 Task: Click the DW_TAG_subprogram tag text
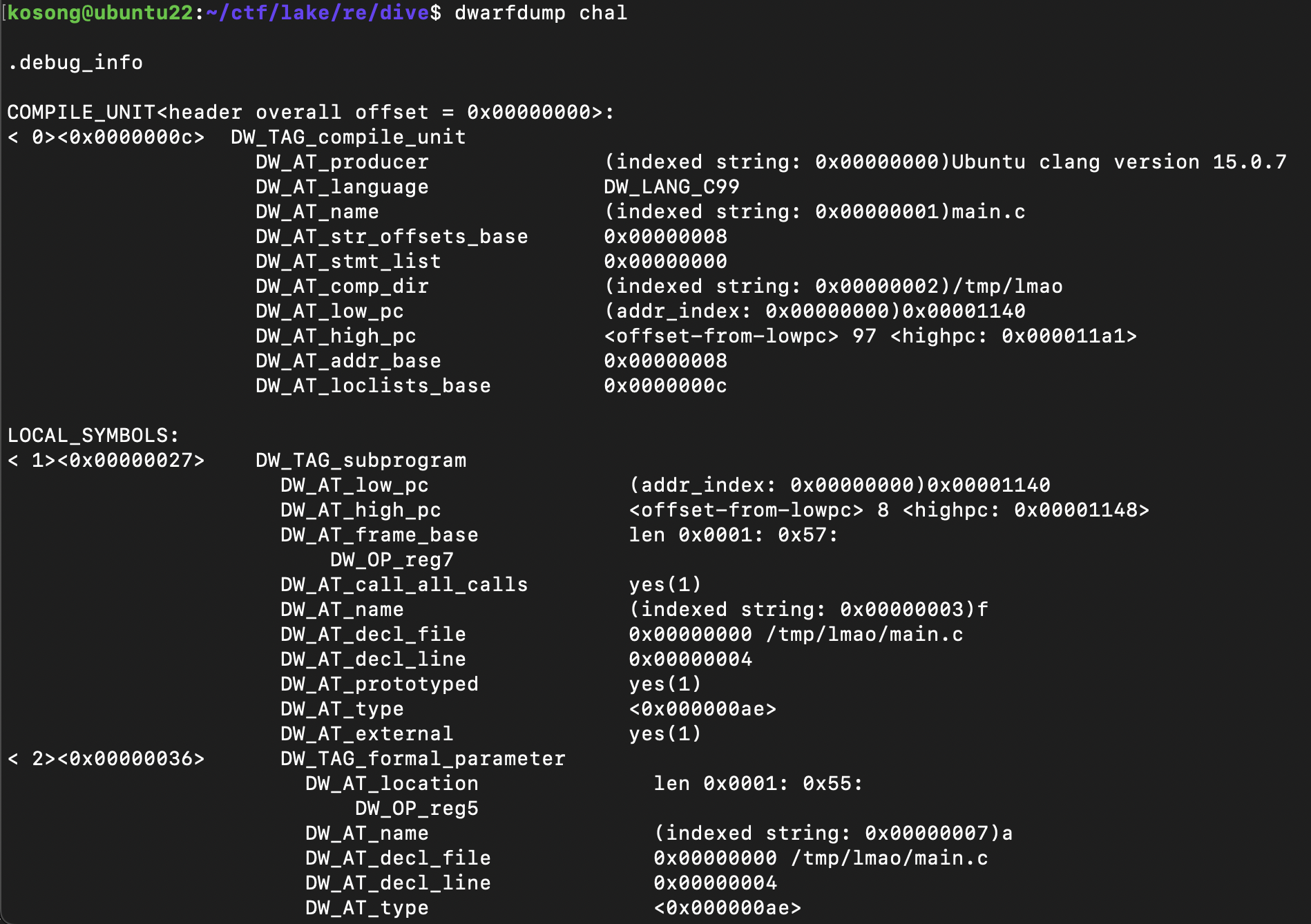pyautogui.click(x=361, y=461)
